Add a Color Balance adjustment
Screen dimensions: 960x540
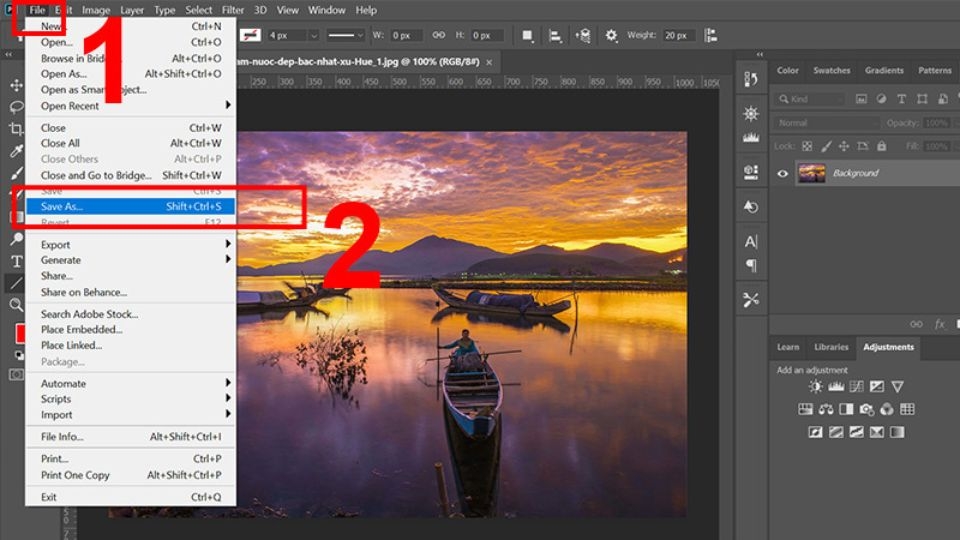pyautogui.click(x=826, y=409)
